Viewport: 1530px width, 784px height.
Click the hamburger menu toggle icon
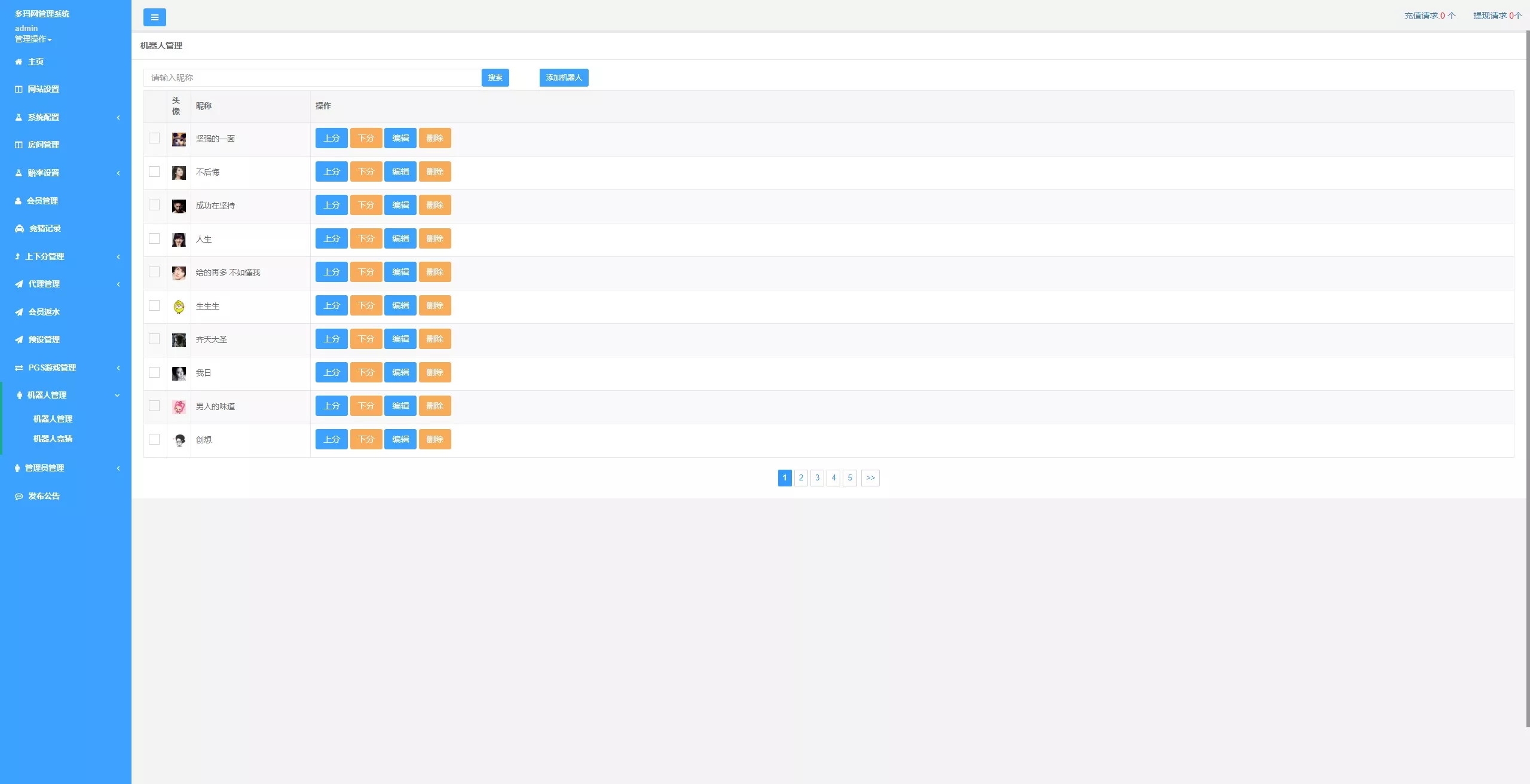point(155,17)
